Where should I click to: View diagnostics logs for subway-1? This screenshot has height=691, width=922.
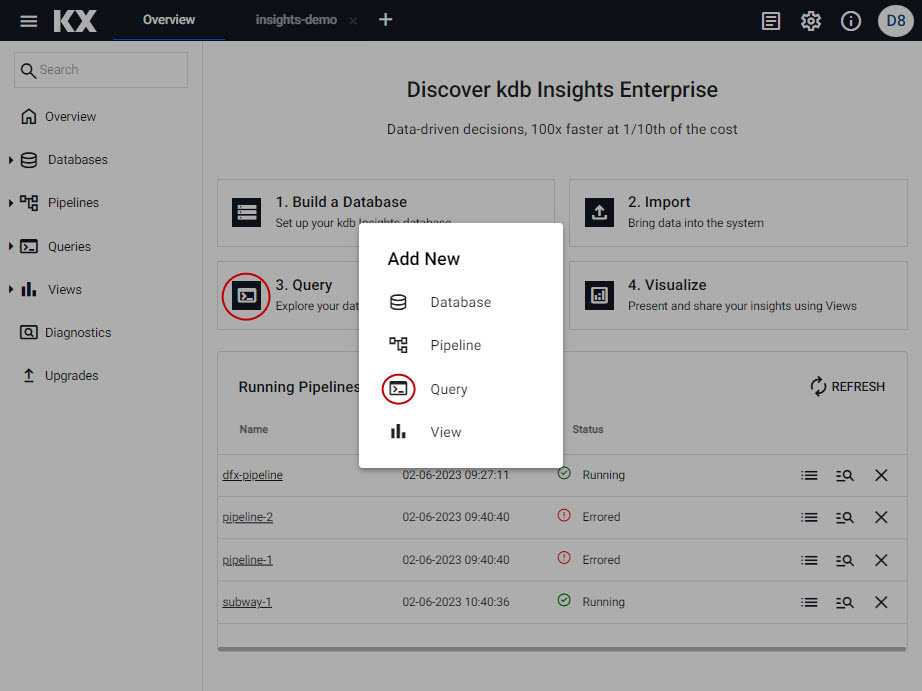[845, 602]
